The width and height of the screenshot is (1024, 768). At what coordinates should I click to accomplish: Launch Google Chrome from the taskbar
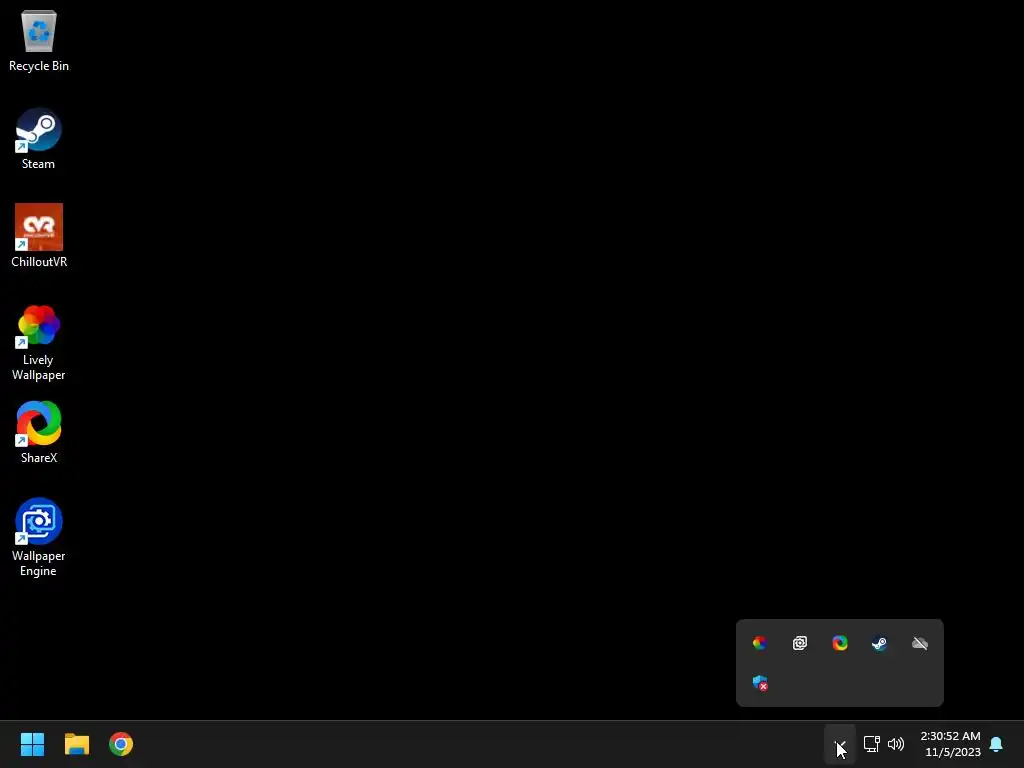121,744
